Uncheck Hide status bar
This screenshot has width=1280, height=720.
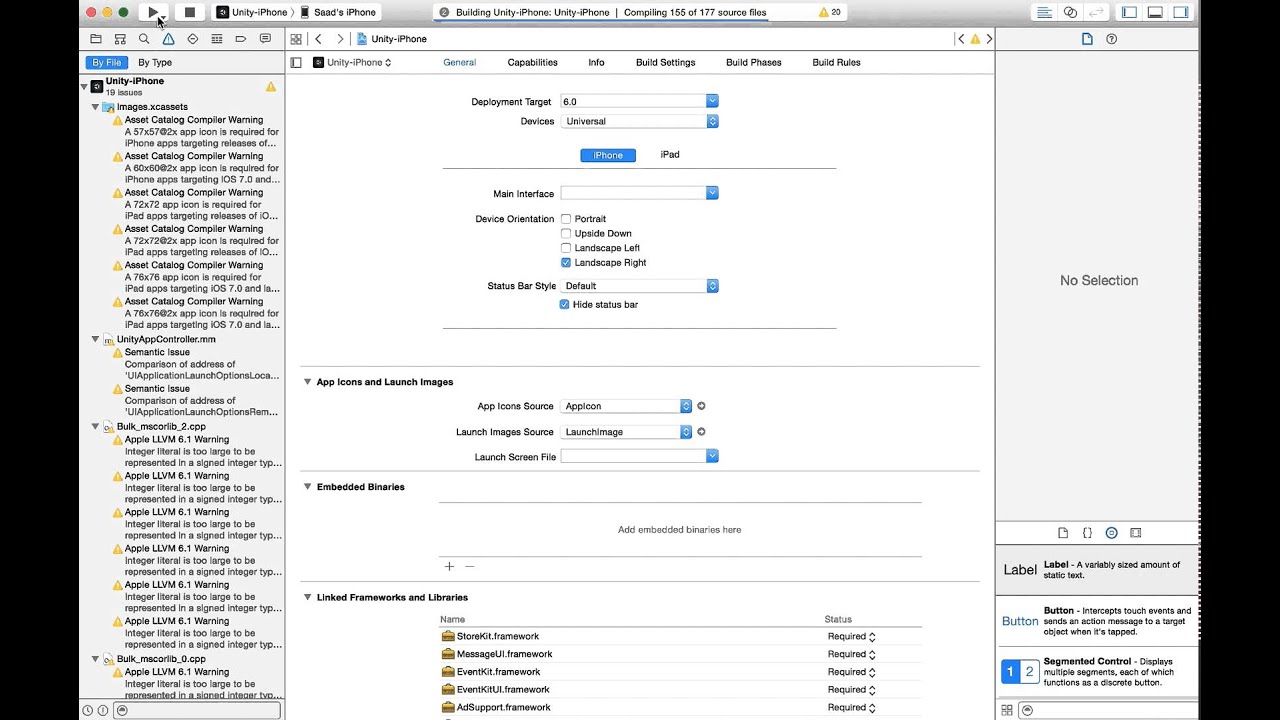point(565,304)
